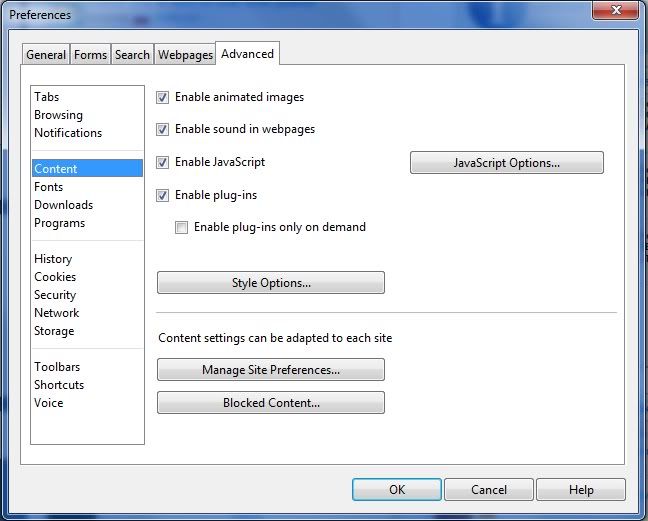The height and width of the screenshot is (521, 648).
Task: Confirm settings with the OK button
Action: pos(396,490)
